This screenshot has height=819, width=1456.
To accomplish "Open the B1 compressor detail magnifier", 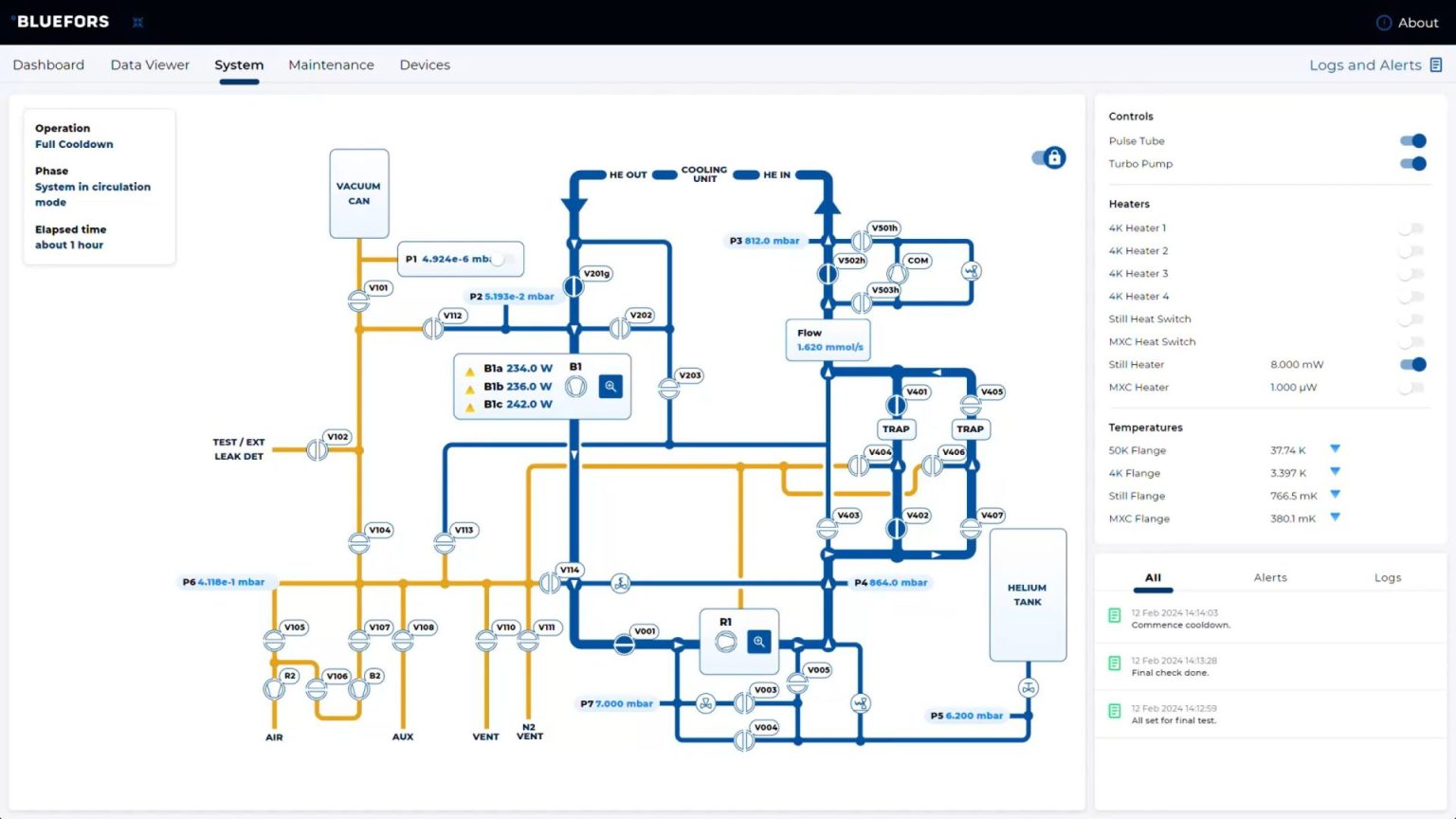I will 610,386.
